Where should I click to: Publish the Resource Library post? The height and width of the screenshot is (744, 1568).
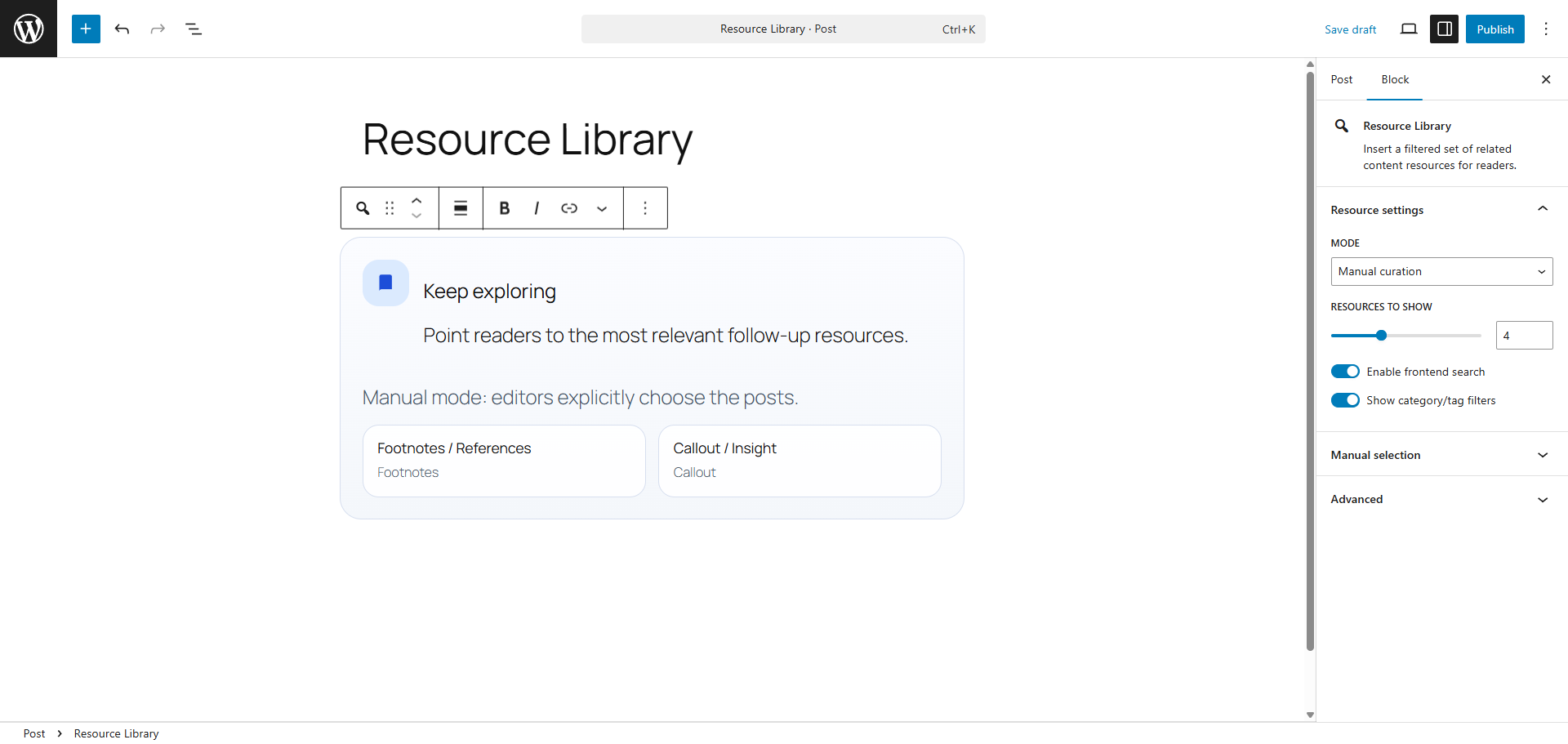[1495, 29]
